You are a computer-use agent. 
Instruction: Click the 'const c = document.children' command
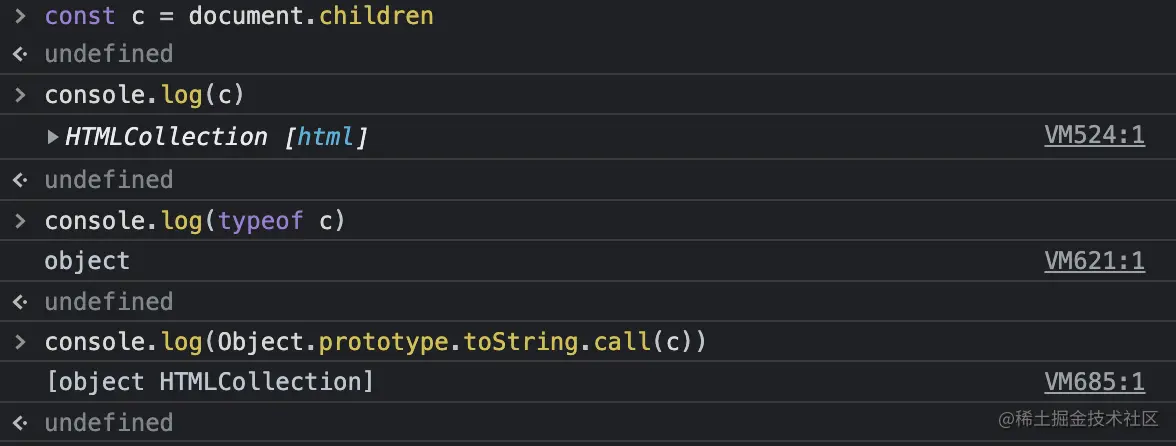pyautogui.click(x=239, y=17)
